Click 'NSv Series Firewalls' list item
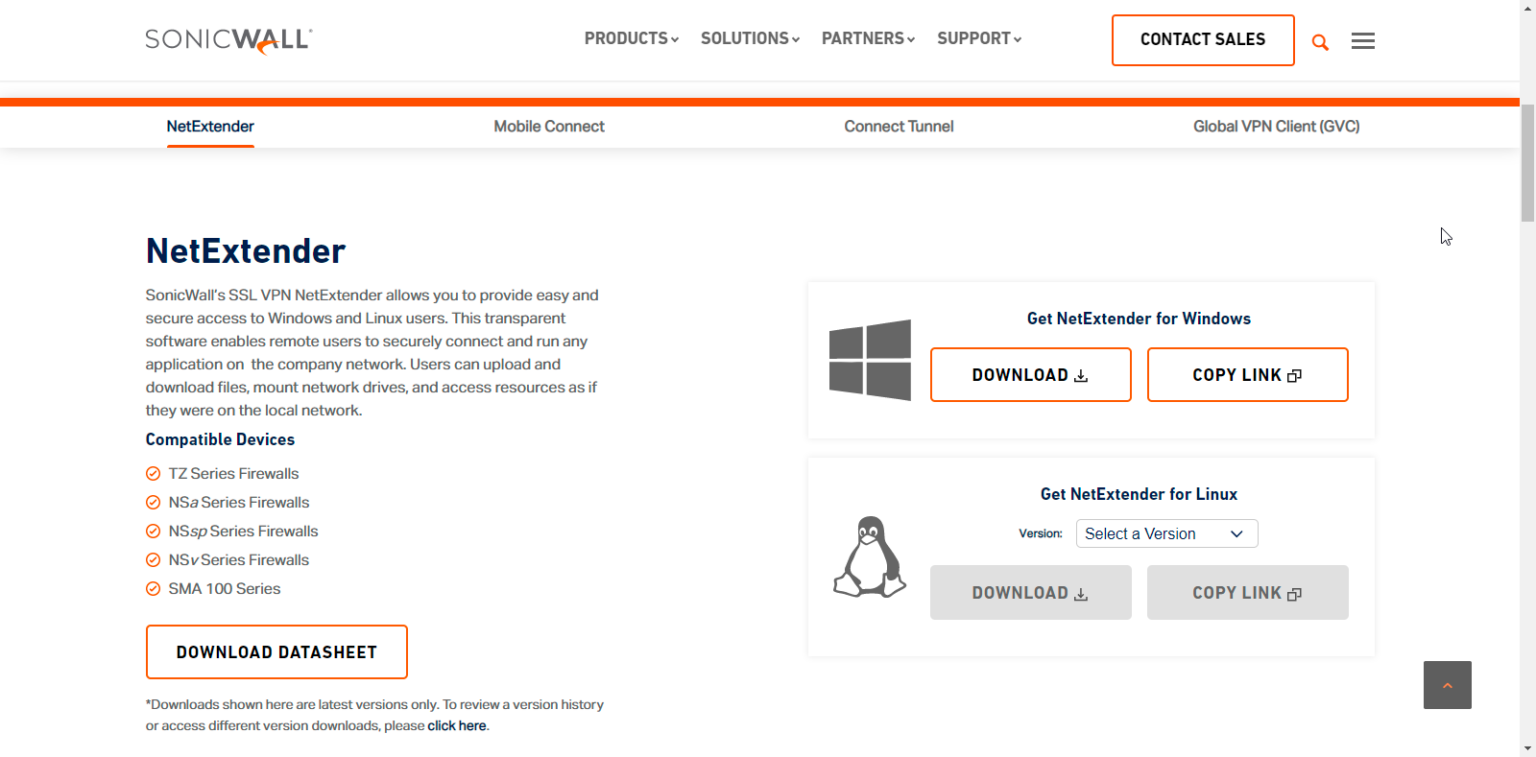1536x757 pixels. (x=239, y=560)
